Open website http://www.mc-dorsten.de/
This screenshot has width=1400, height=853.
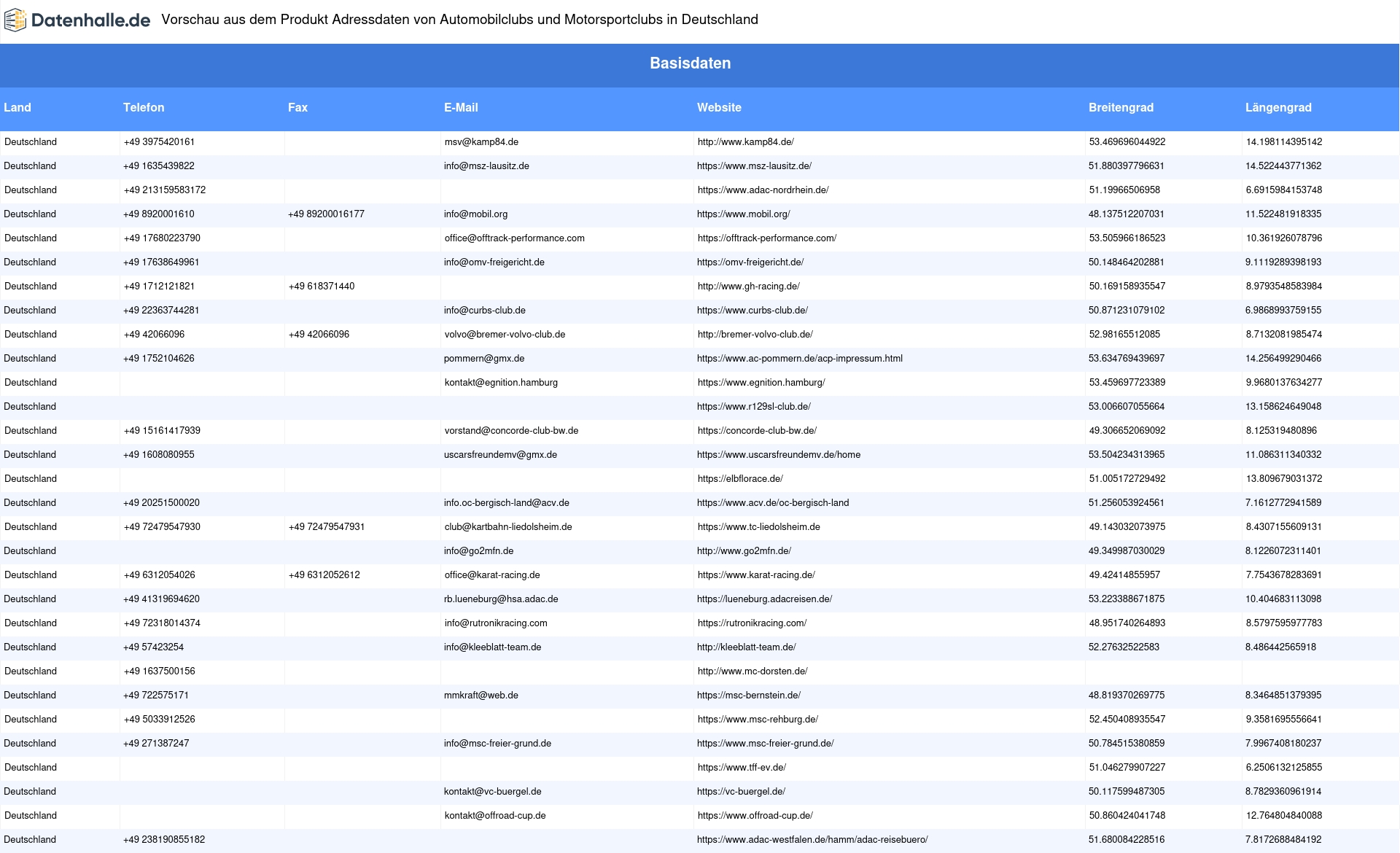[x=752, y=671]
